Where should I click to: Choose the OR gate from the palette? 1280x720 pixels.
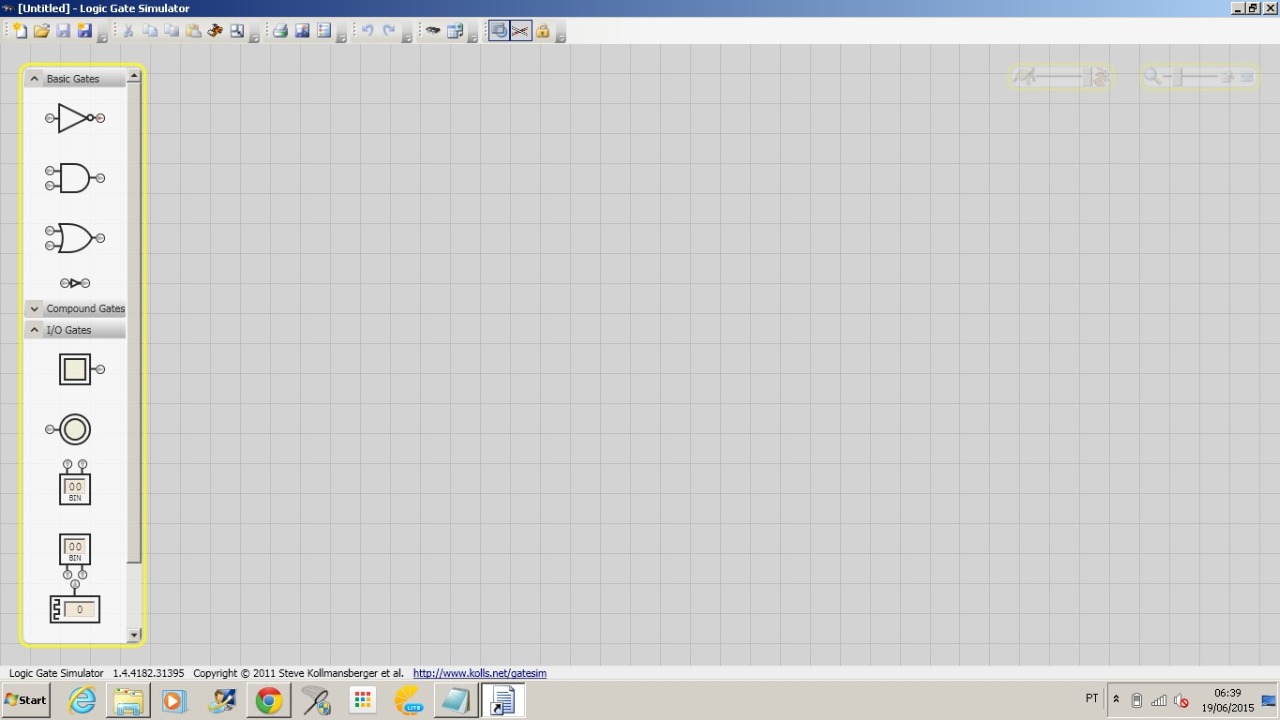74,238
